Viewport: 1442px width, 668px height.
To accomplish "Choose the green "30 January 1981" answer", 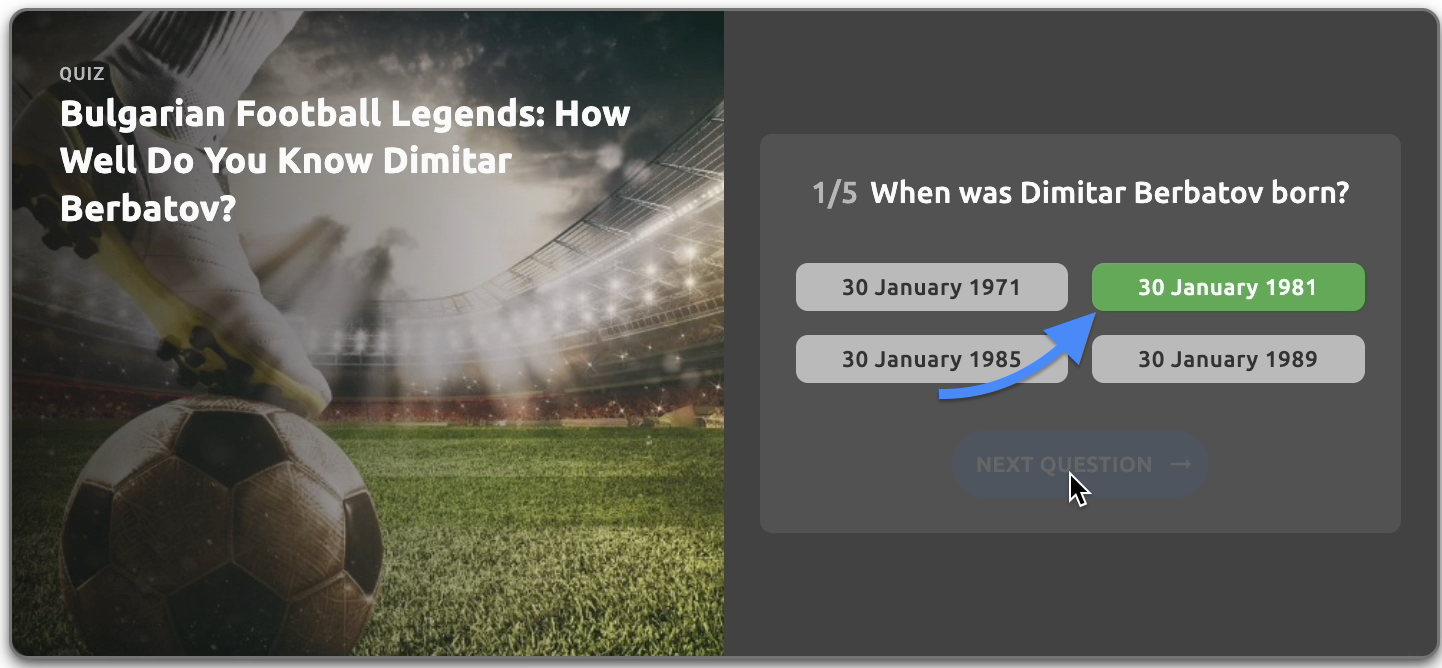I will coord(1227,287).
